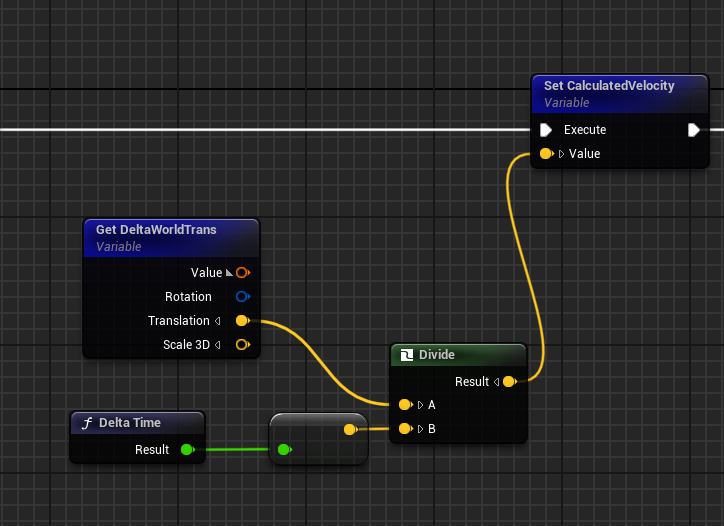Screen dimensions: 724x526
Task: Click the Scale 3D pin label
Action: [x=187, y=345]
